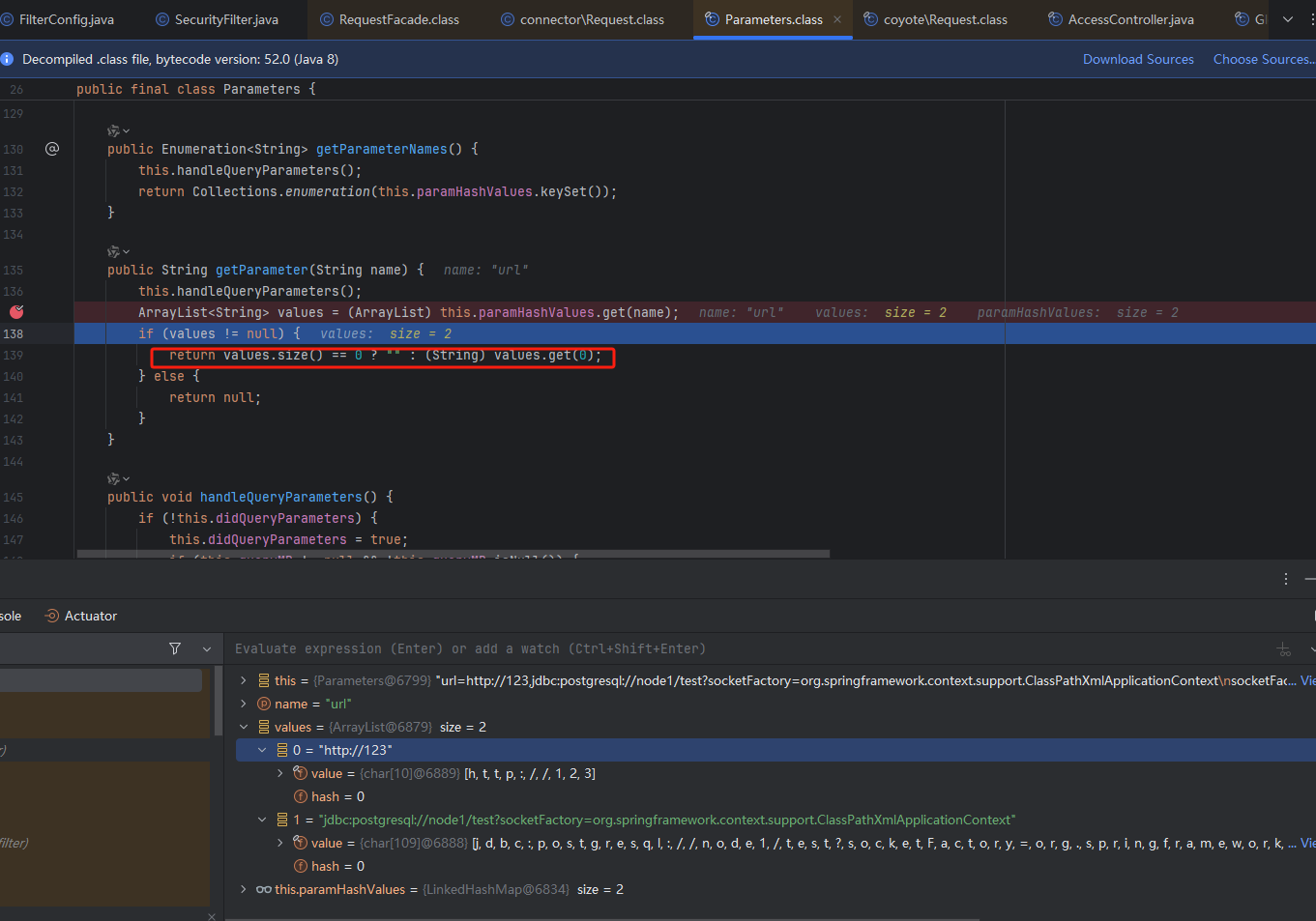Click the Choose Sources link
1316x921 pixels.
pyautogui.click(x=1264, y=59)
